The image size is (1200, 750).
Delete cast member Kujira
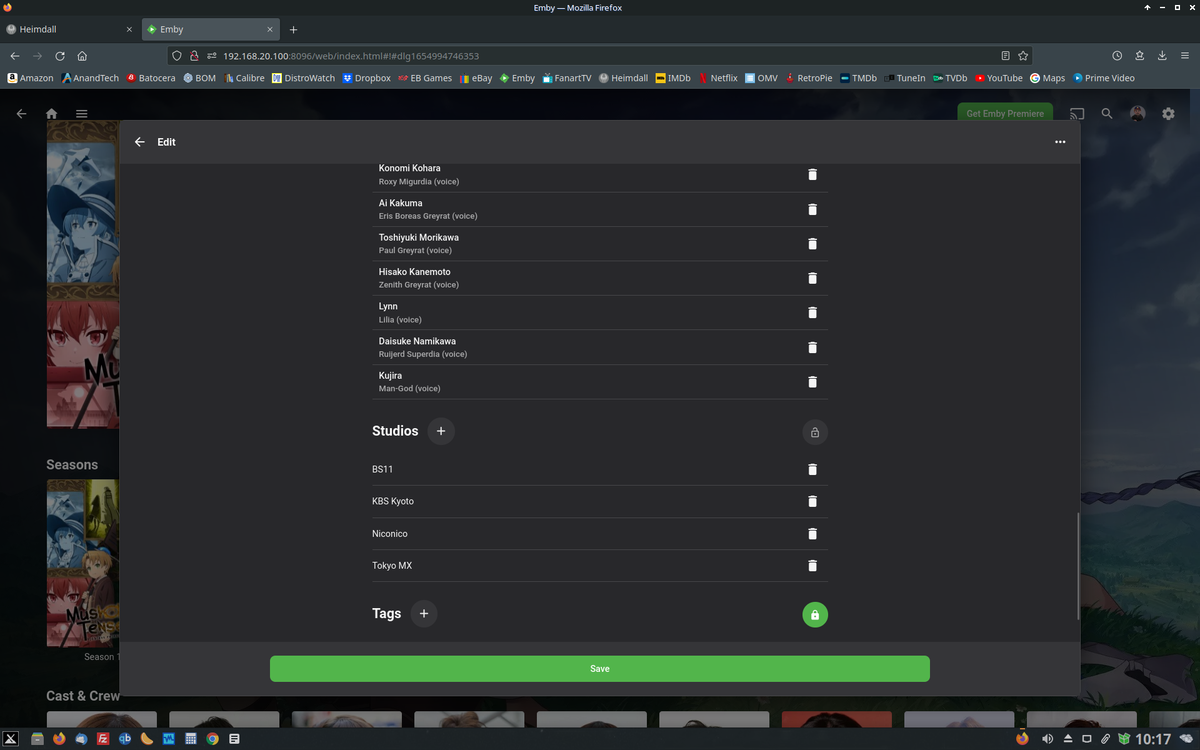point(812,381)
